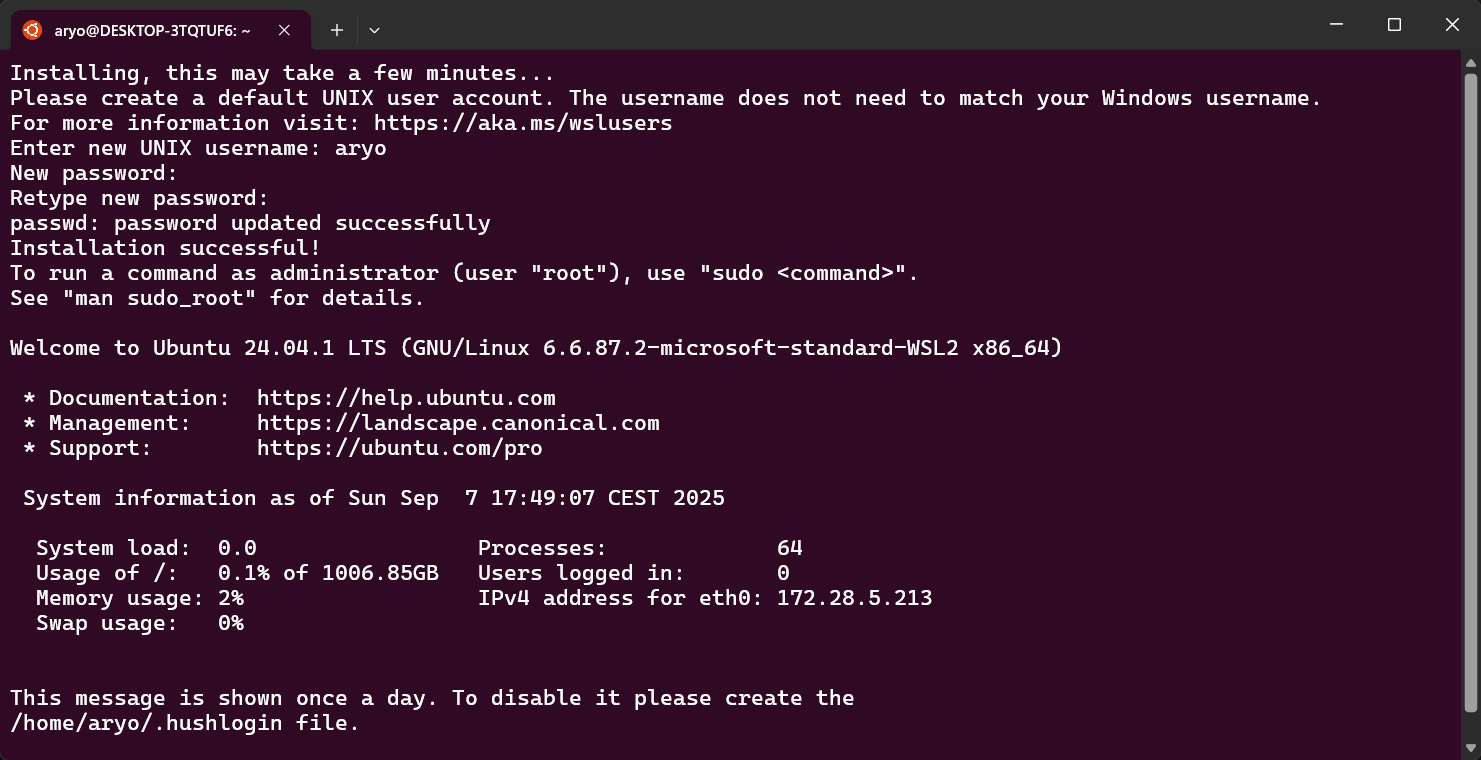Maximize the terminal window
Image resolution: width=1481 pixels, height=760 pixels.
tap(1394, 25)
